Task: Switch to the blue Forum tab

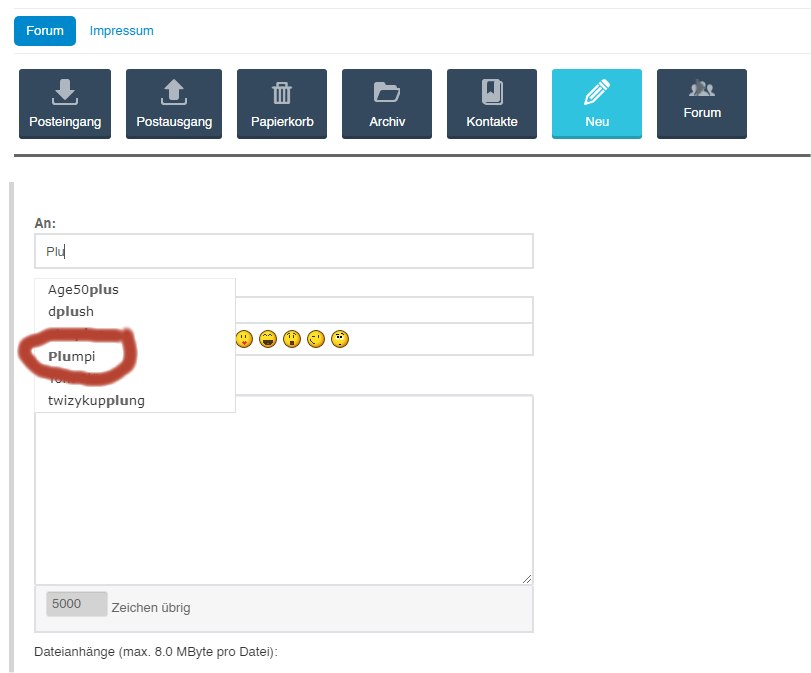Action: pos(45,30)
